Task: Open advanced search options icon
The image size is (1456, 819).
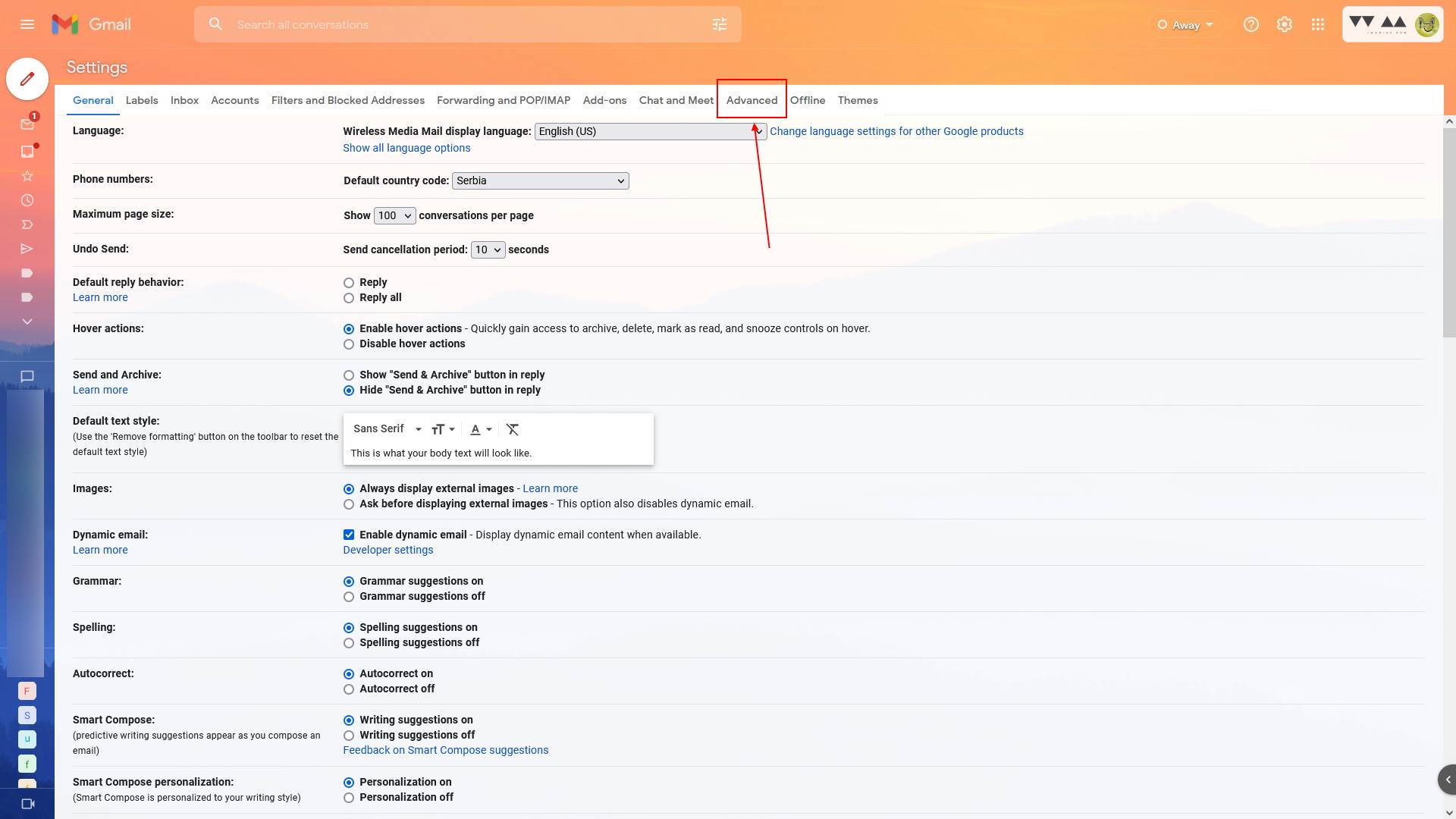Action: [x=720, y=24]
